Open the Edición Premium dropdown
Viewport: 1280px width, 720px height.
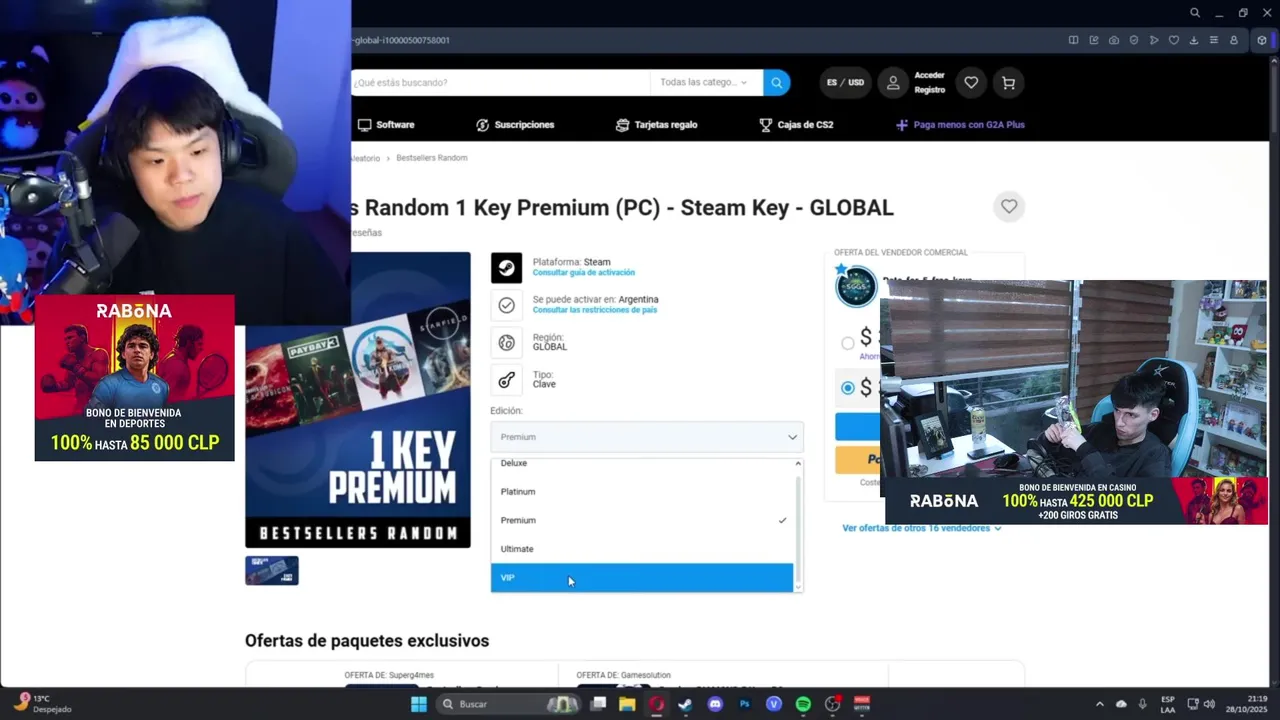[x=647, y=437]
